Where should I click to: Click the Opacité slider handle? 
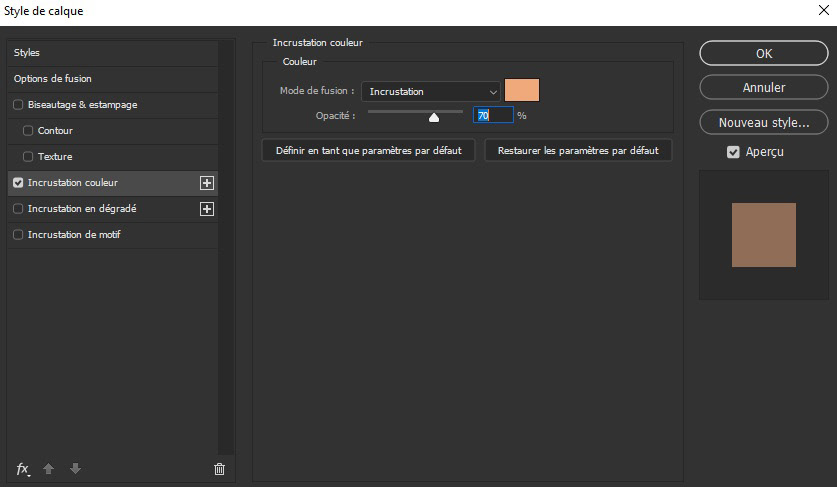[x=434, y=117]
